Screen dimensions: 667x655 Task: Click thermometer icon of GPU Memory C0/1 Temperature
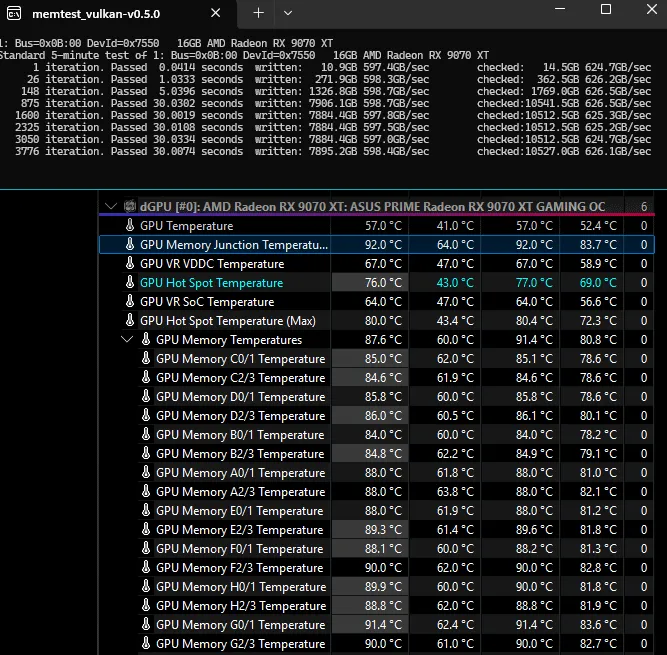tap(146, 359)
